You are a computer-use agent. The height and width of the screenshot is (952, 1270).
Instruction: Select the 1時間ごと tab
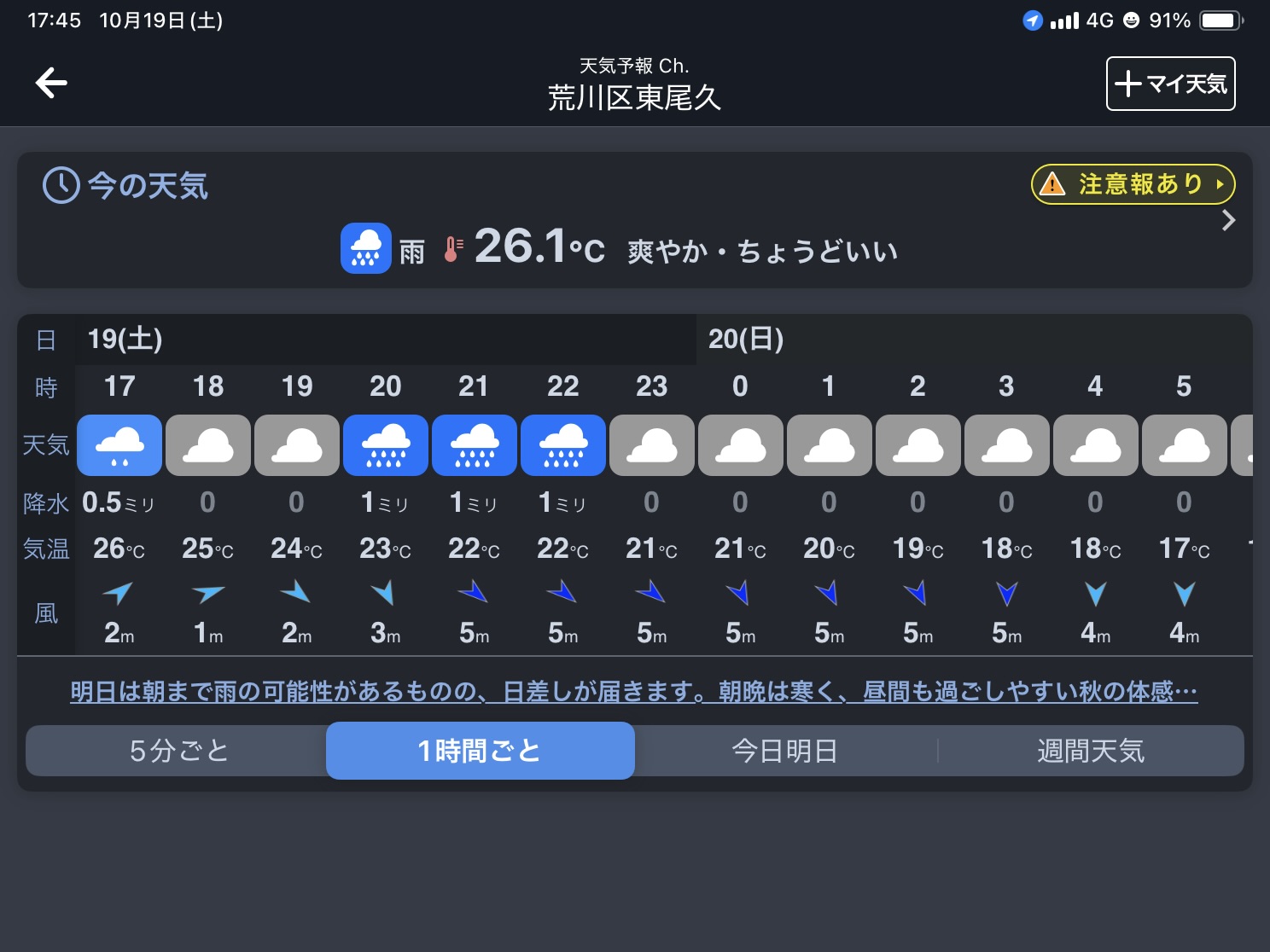480,751
